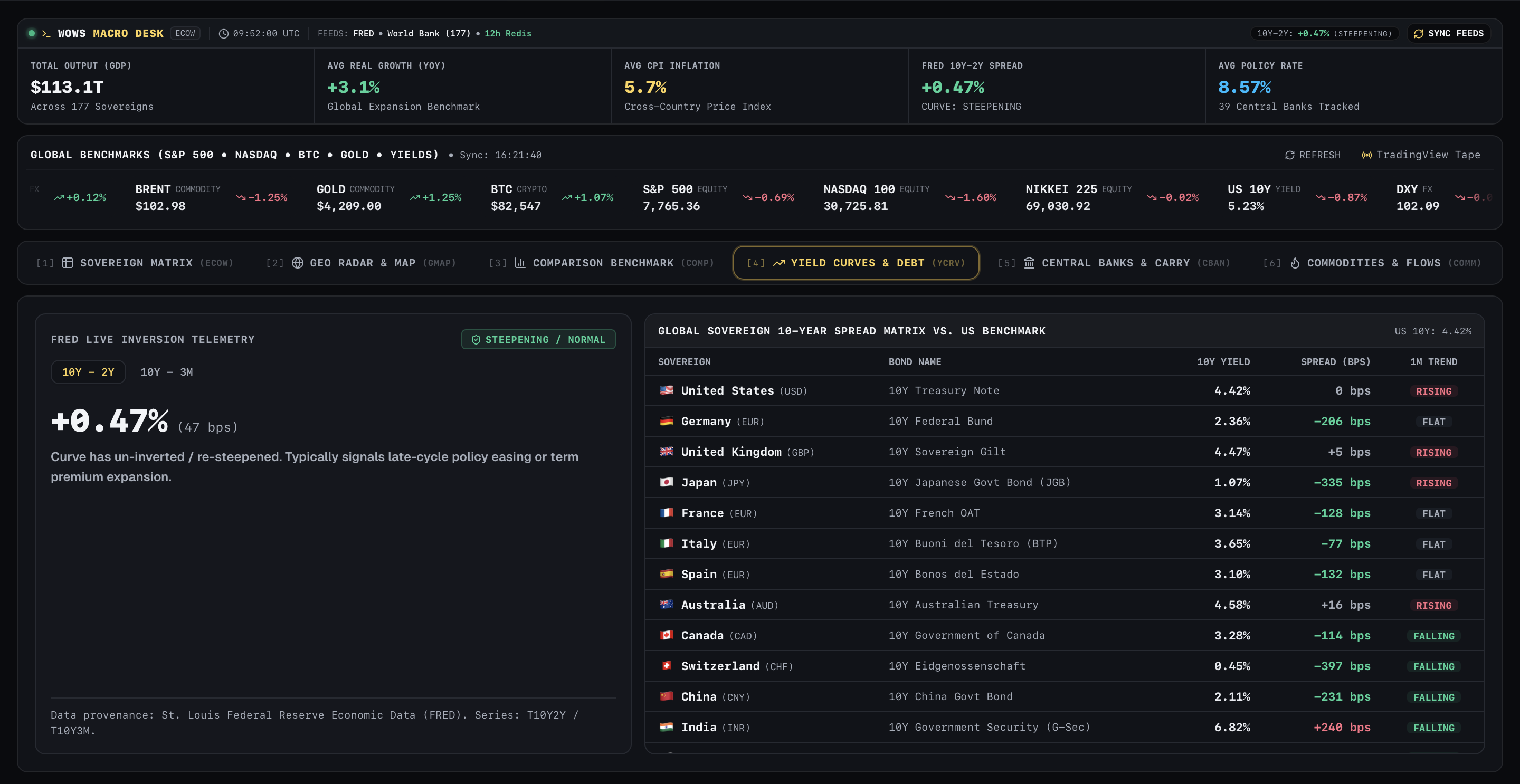Image resolution: width=1520 pixels, height=784 pixels.
Task: Open Commodities & Flows tab
Action: (x=1372, y=263)
